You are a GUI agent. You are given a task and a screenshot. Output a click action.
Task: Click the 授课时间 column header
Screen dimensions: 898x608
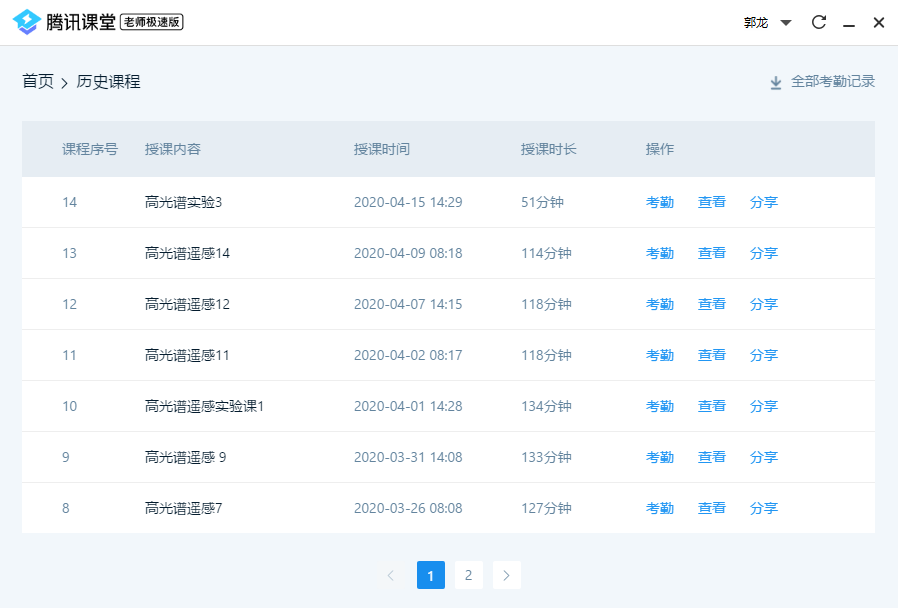point(382,149)
